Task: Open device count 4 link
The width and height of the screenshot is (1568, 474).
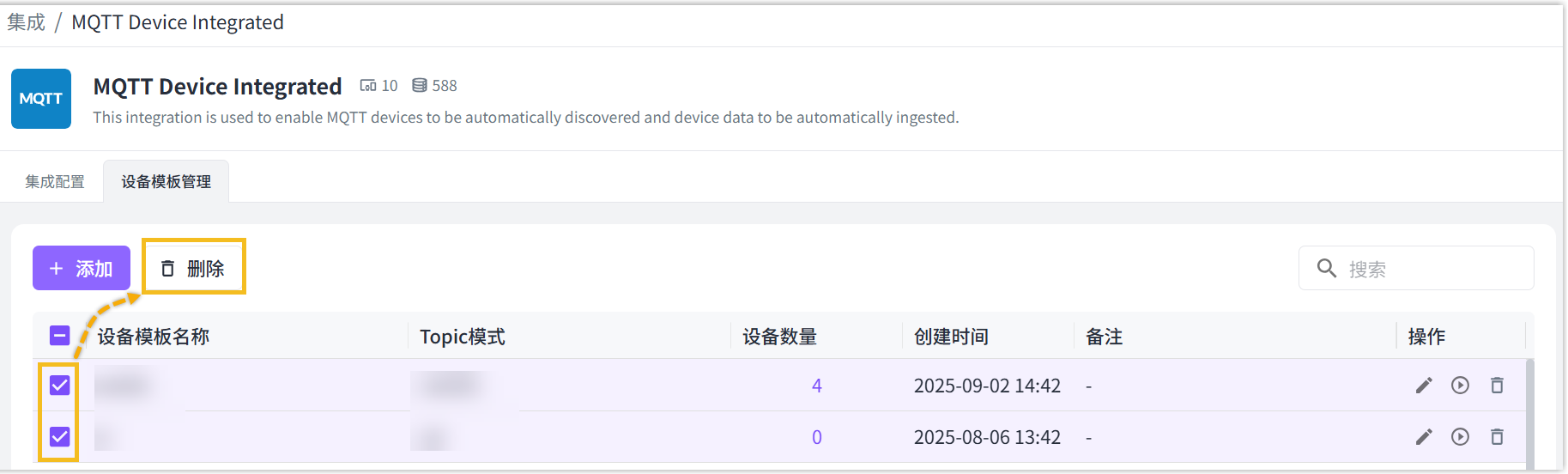Action: click(816, 386)
